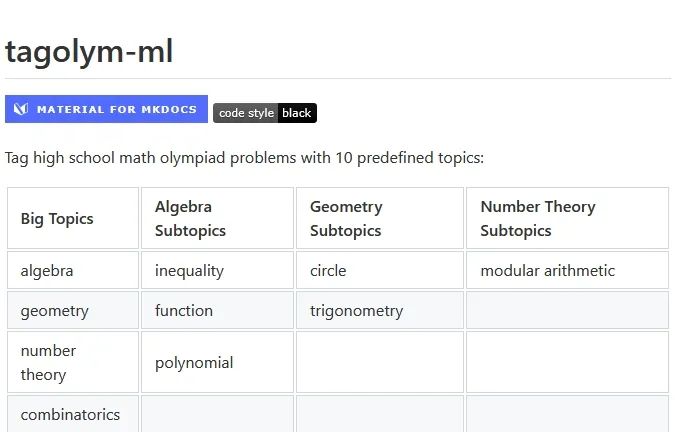Click the Material for MkDocs logo icon
675x432 pixels.
pyautogui.click(x=21, y=109)
